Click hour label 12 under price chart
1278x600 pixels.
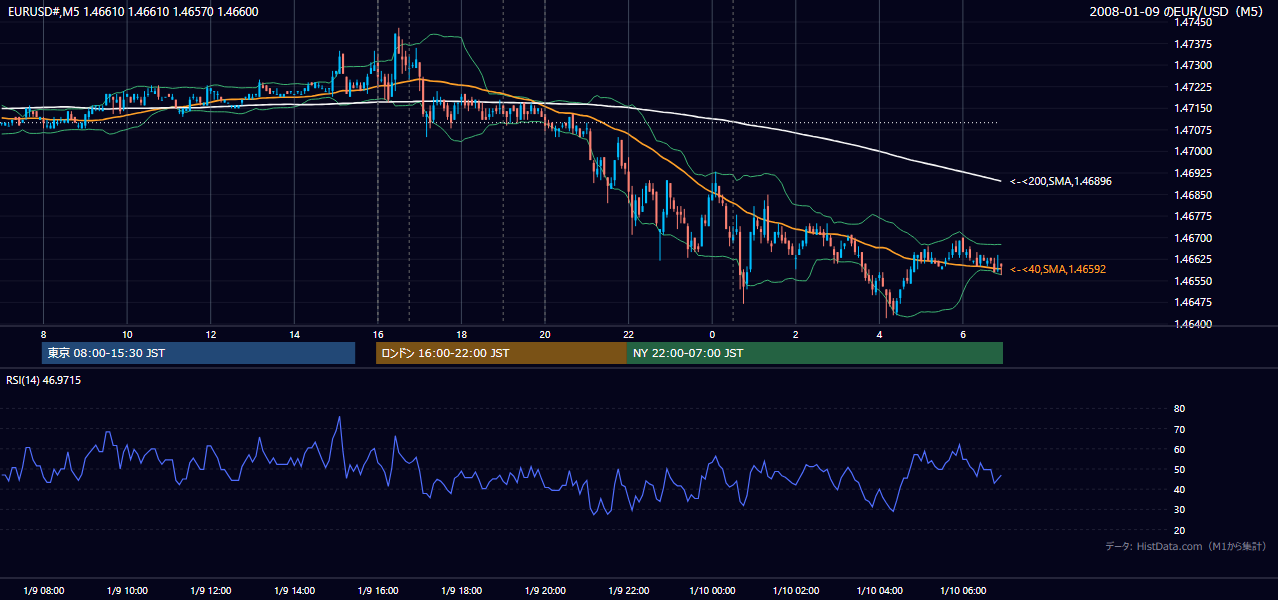(211, 334)
